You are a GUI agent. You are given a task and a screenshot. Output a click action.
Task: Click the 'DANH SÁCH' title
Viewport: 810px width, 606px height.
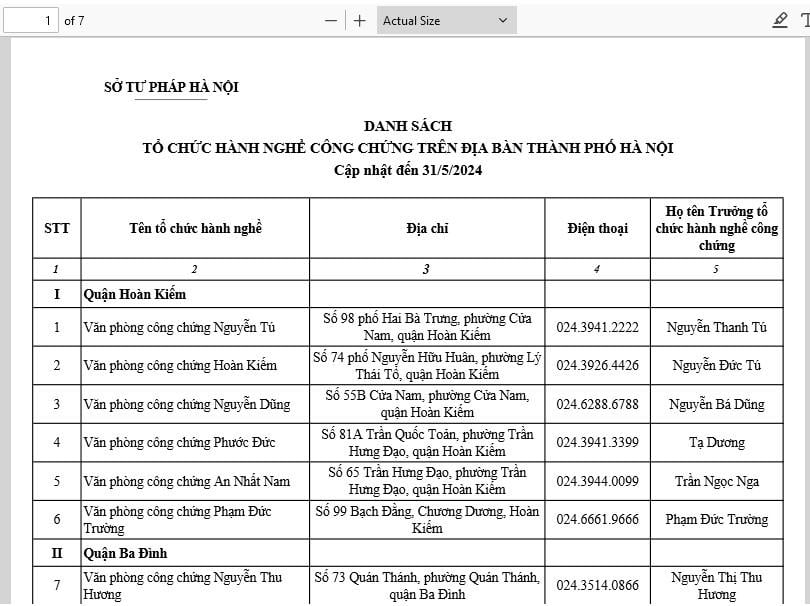click(408, 126)
